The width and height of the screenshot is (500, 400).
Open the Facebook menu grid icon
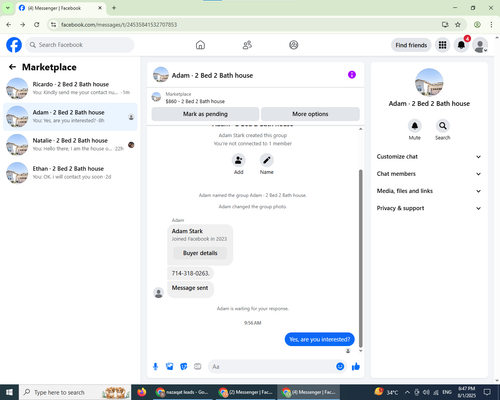442,45
